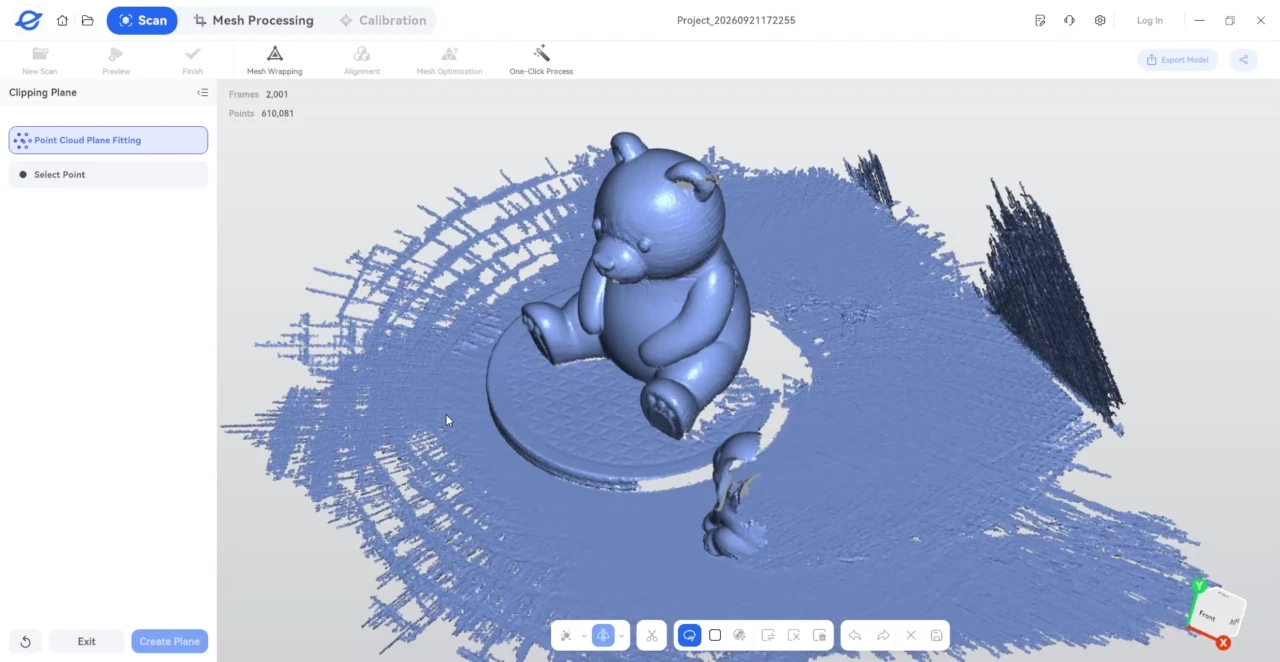The height and width of the screenshot is (662, 1280).
Task: Switch to the Scan tab
Action: point(142,20)
